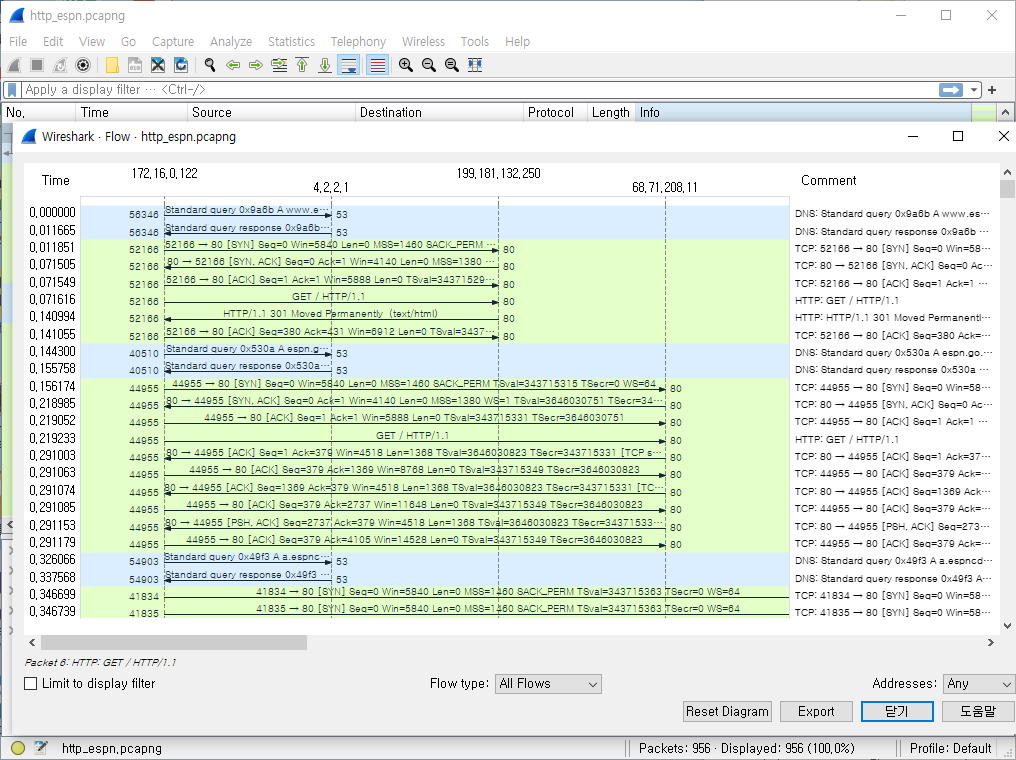Image resolution: width=1016 pixels, height=760 pixels.
Task: Click the Reset Diagram button
Action: 727,711
